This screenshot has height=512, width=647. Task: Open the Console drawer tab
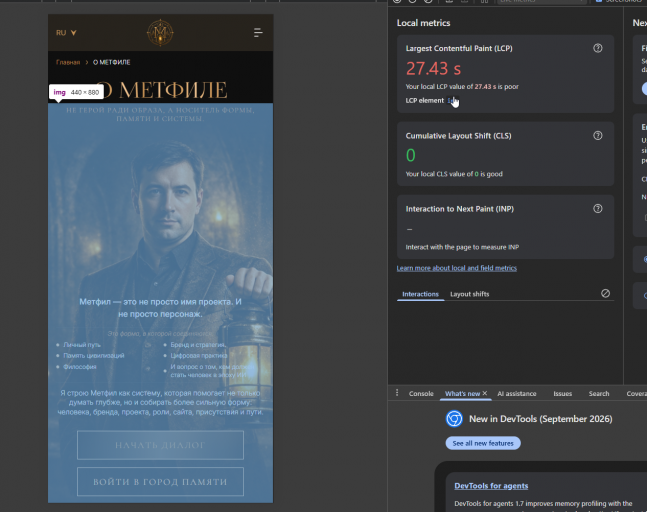pos(421,394)
